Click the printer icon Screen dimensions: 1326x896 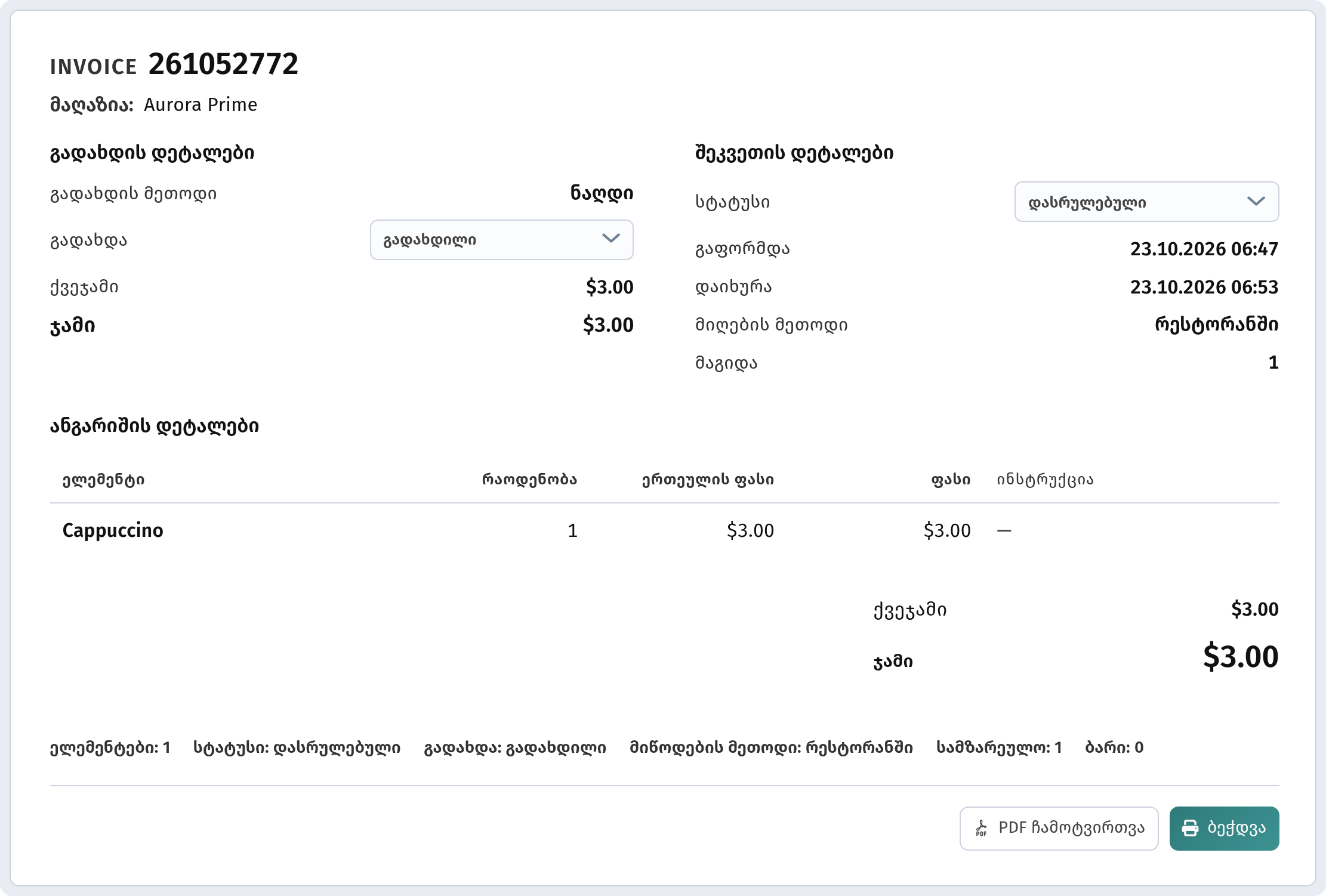(x=1190, y=828)
